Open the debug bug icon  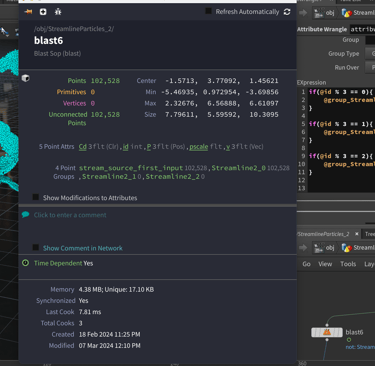tap(58, 12)
